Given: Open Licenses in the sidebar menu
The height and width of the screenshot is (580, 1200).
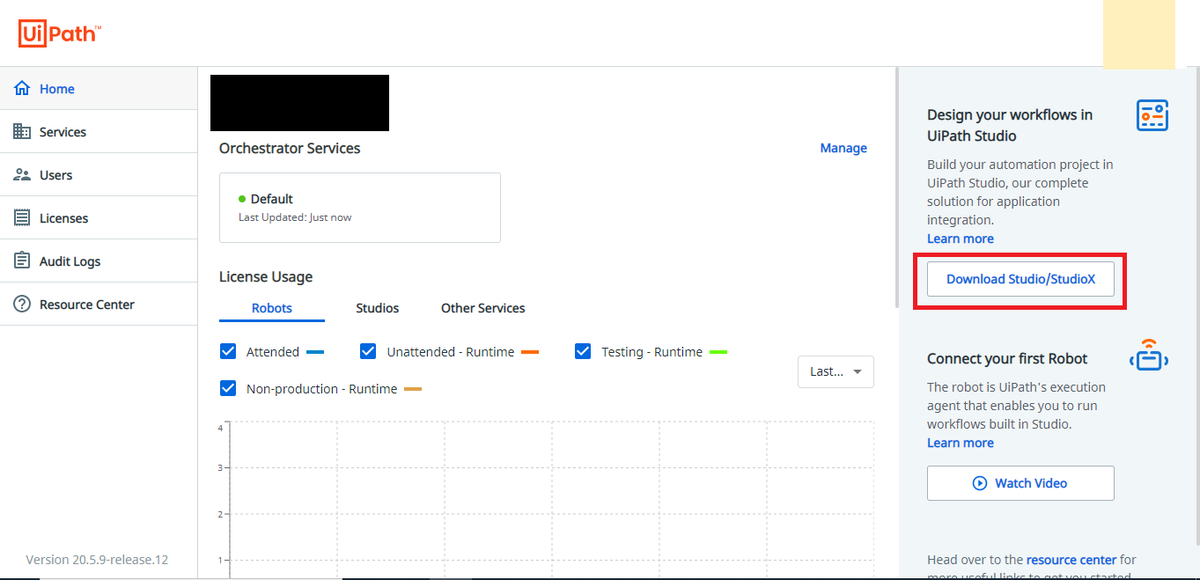Looking at the screenshot, I should pos(98,218).
